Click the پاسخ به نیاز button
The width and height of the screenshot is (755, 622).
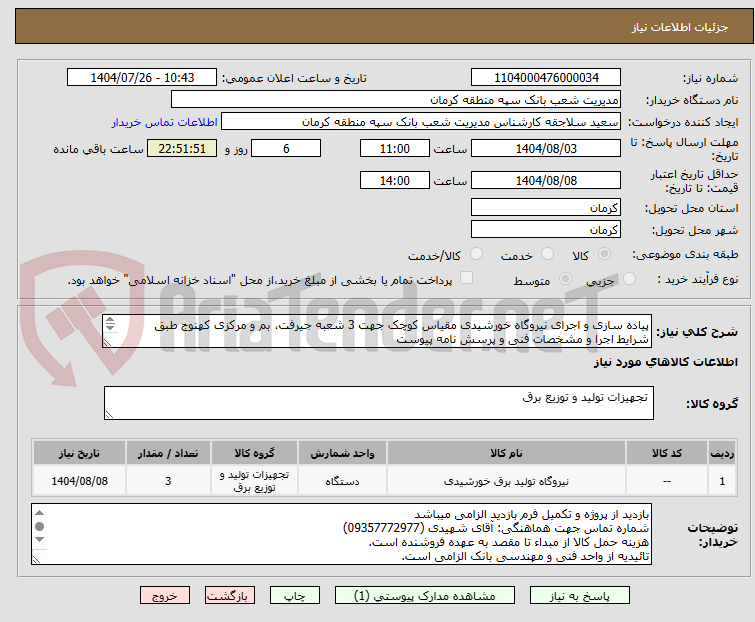coord(580,596)
